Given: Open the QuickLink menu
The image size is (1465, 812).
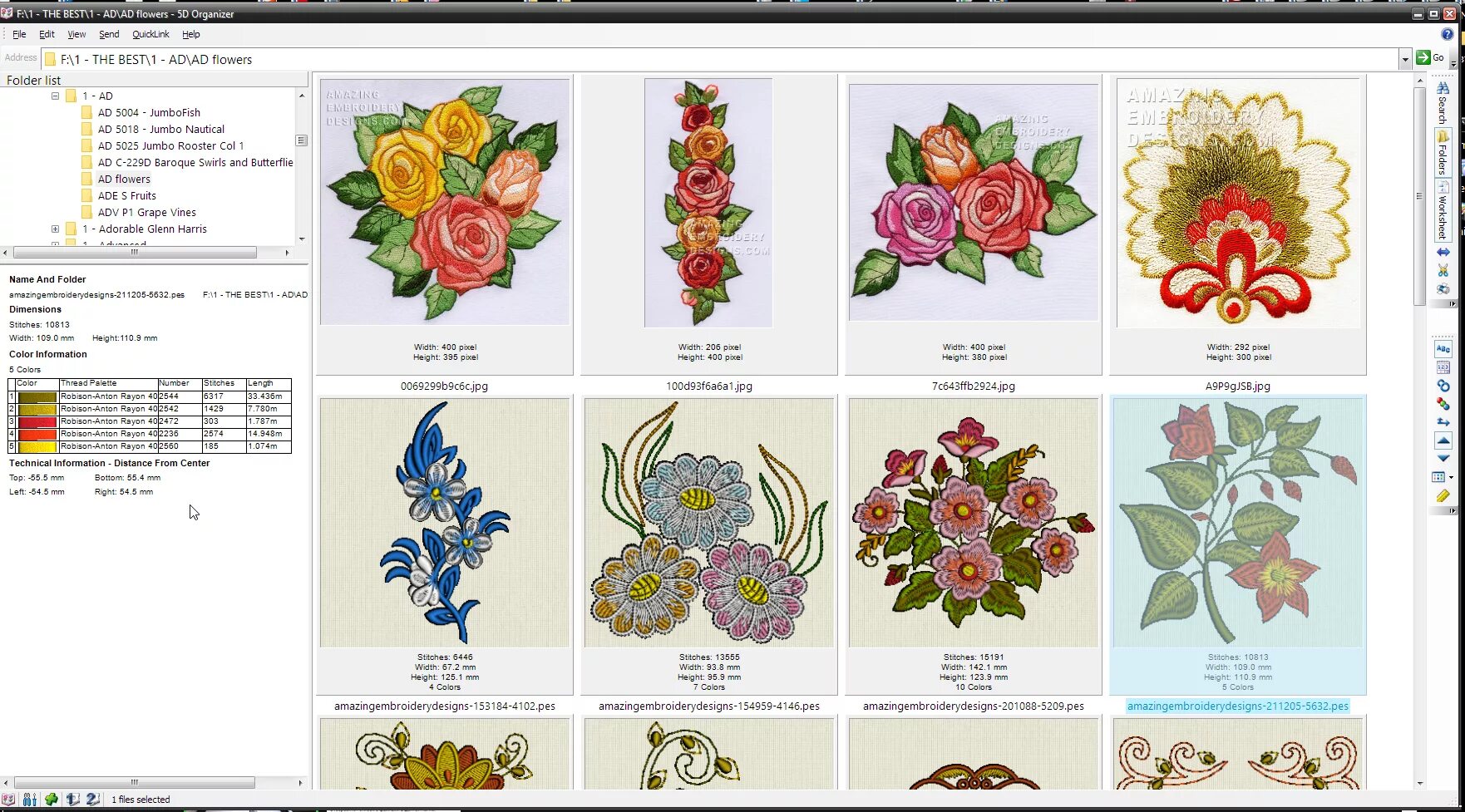Looking at the screenshot, I should (150, 34).
